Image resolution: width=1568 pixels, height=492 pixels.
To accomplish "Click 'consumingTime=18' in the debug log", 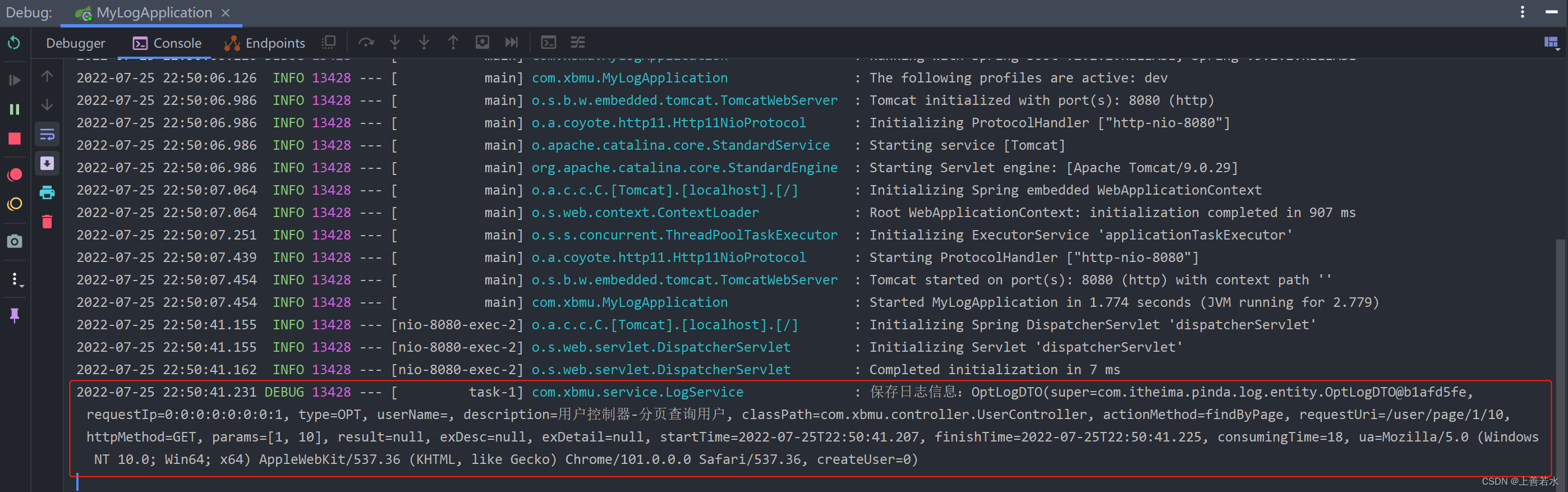I will tap(1280, 437).
